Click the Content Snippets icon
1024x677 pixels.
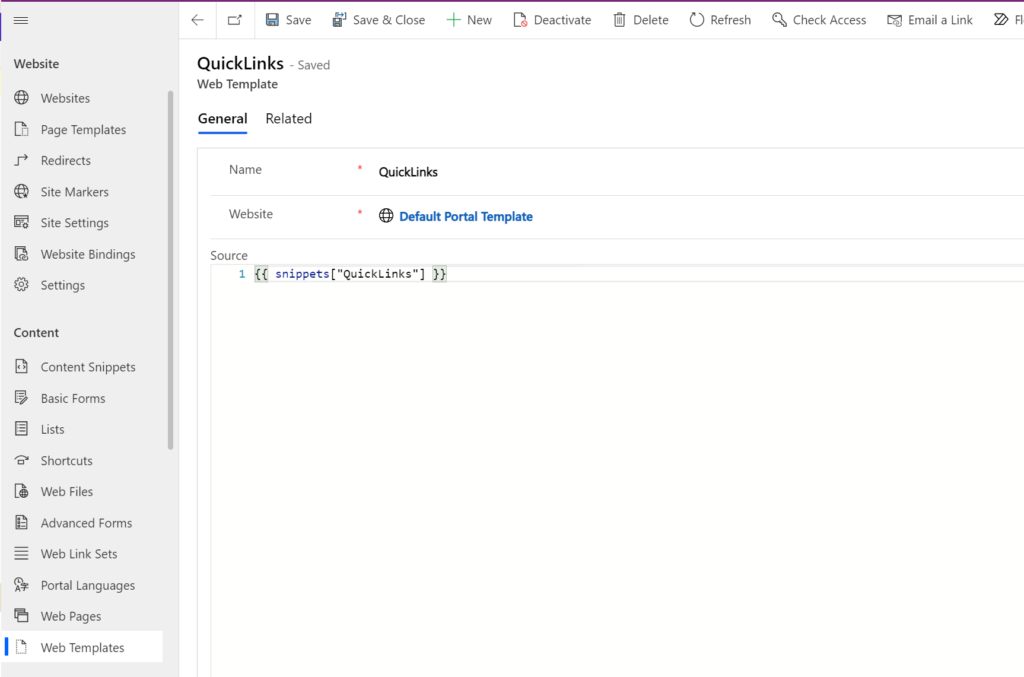[22, 367]
